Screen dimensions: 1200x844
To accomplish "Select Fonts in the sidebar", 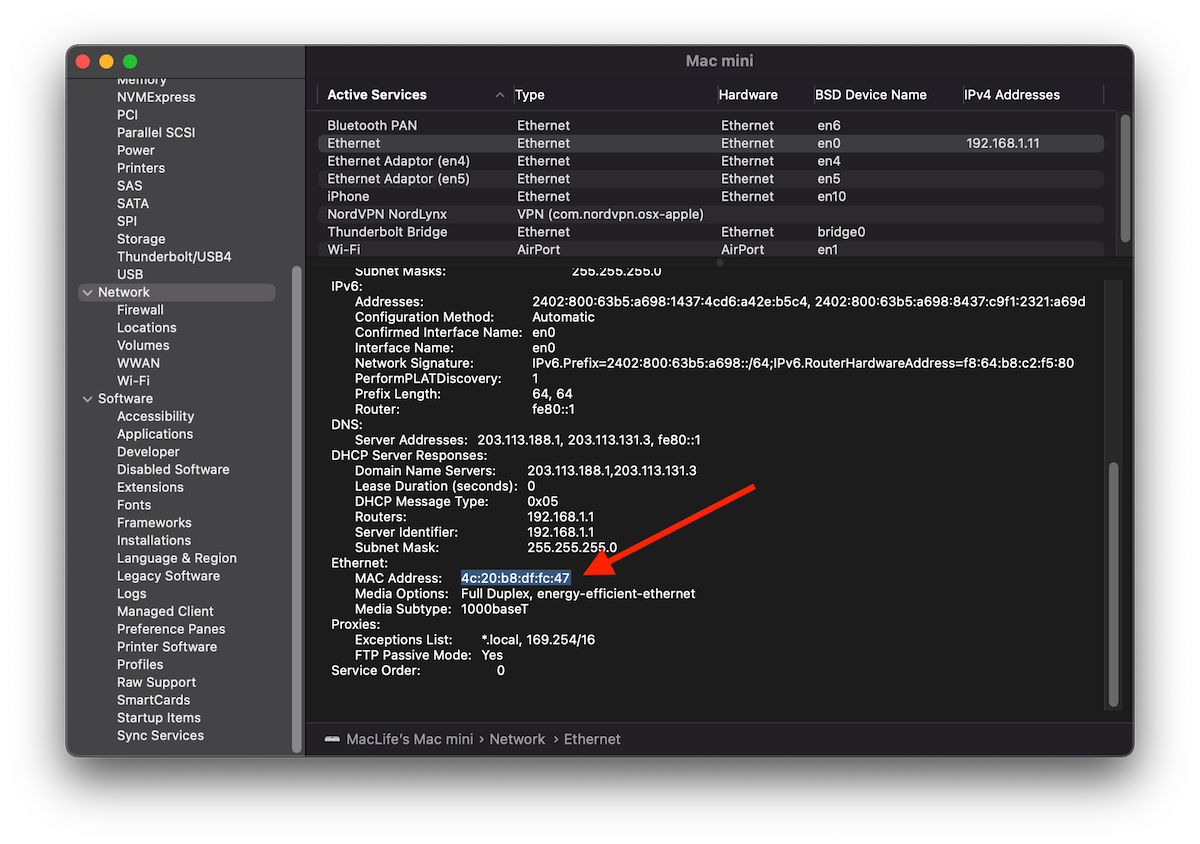I will 133,505.
